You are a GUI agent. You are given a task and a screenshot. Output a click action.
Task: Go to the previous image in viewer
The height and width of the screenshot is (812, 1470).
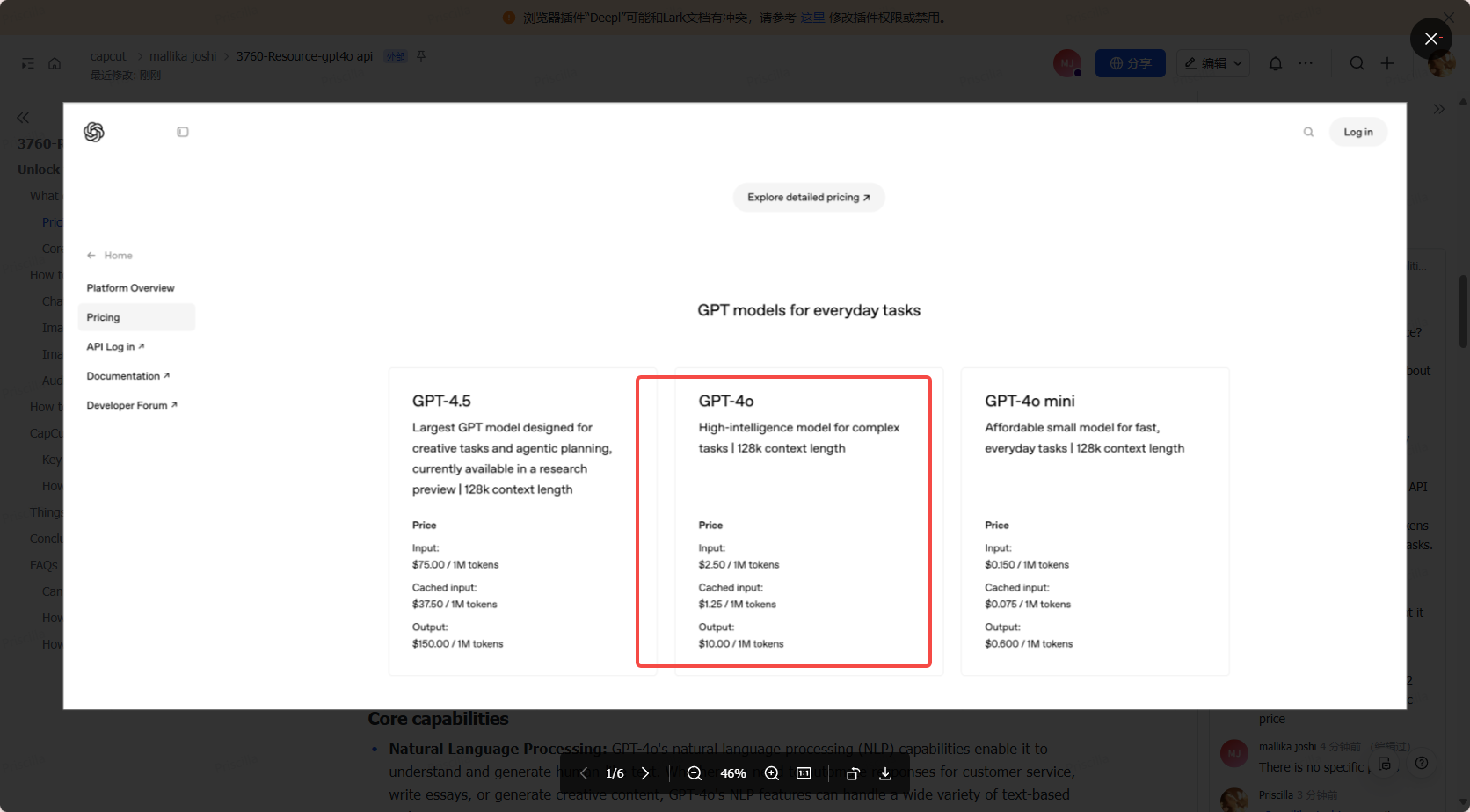pyautogui.click(x=584, y=773)
